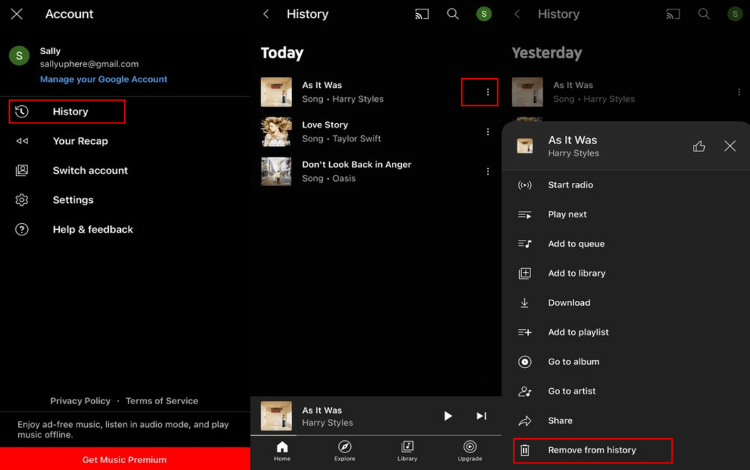Open search in Yesterday History header

coord(704,14)
